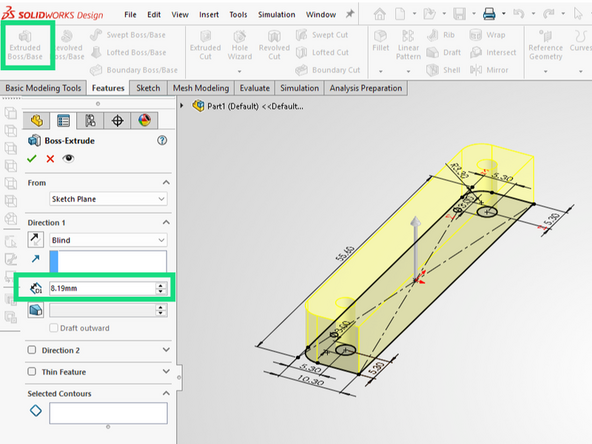Select the Lofted Boss/Base tool

(128, 52)
